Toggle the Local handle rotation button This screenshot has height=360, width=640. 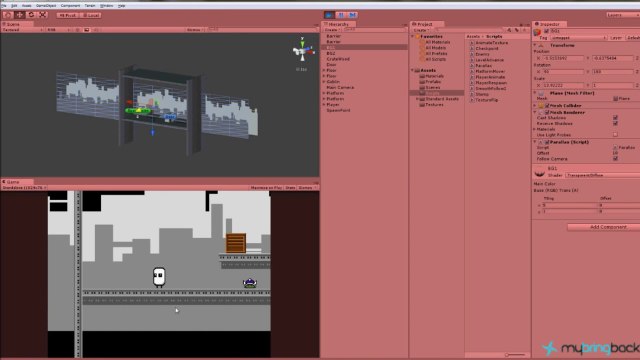coord(91,15)
